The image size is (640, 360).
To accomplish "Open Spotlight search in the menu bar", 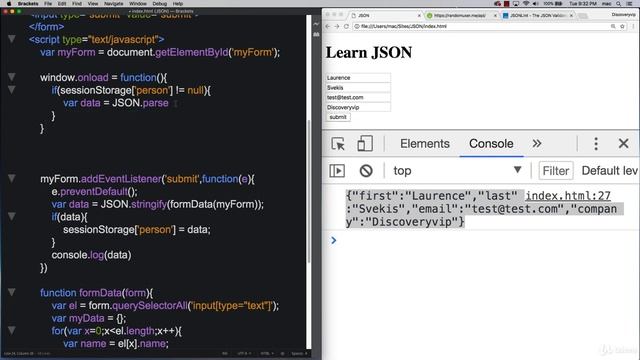I will tap(619, 3).
